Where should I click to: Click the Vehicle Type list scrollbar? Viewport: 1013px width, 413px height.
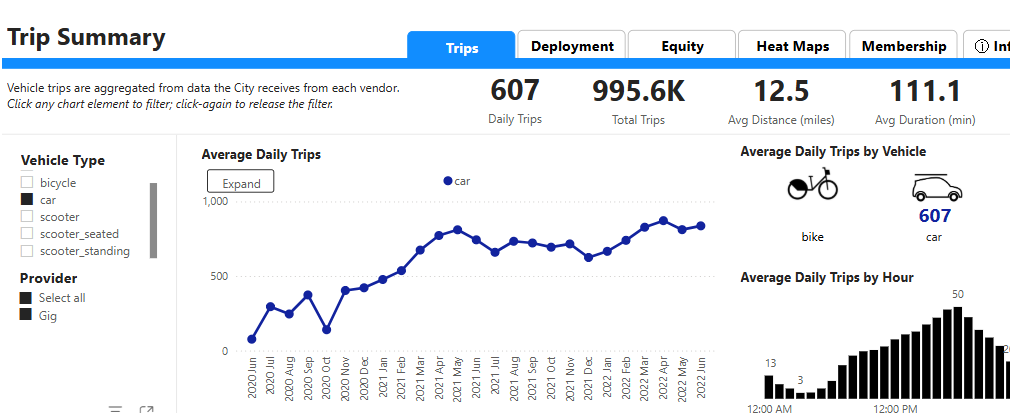tap(153, 220)
